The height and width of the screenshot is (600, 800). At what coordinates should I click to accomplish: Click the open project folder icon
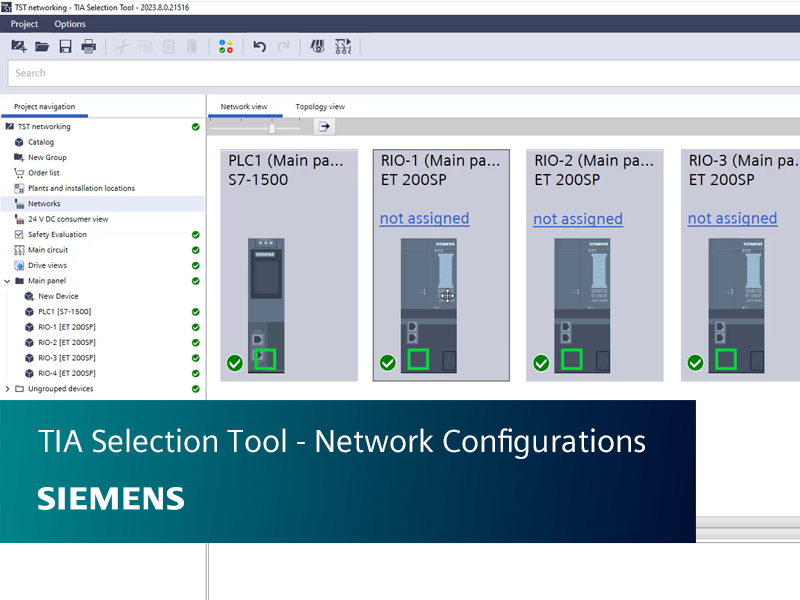42,46
